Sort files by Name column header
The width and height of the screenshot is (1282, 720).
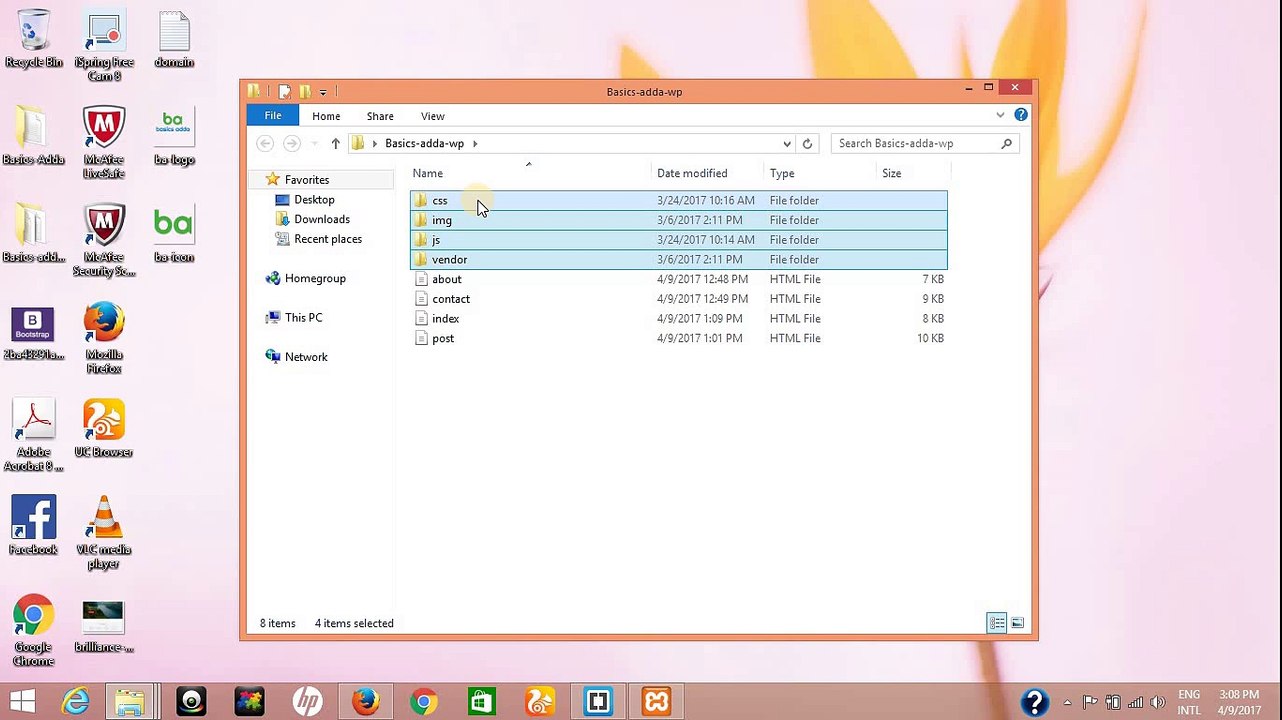(428, 173)
